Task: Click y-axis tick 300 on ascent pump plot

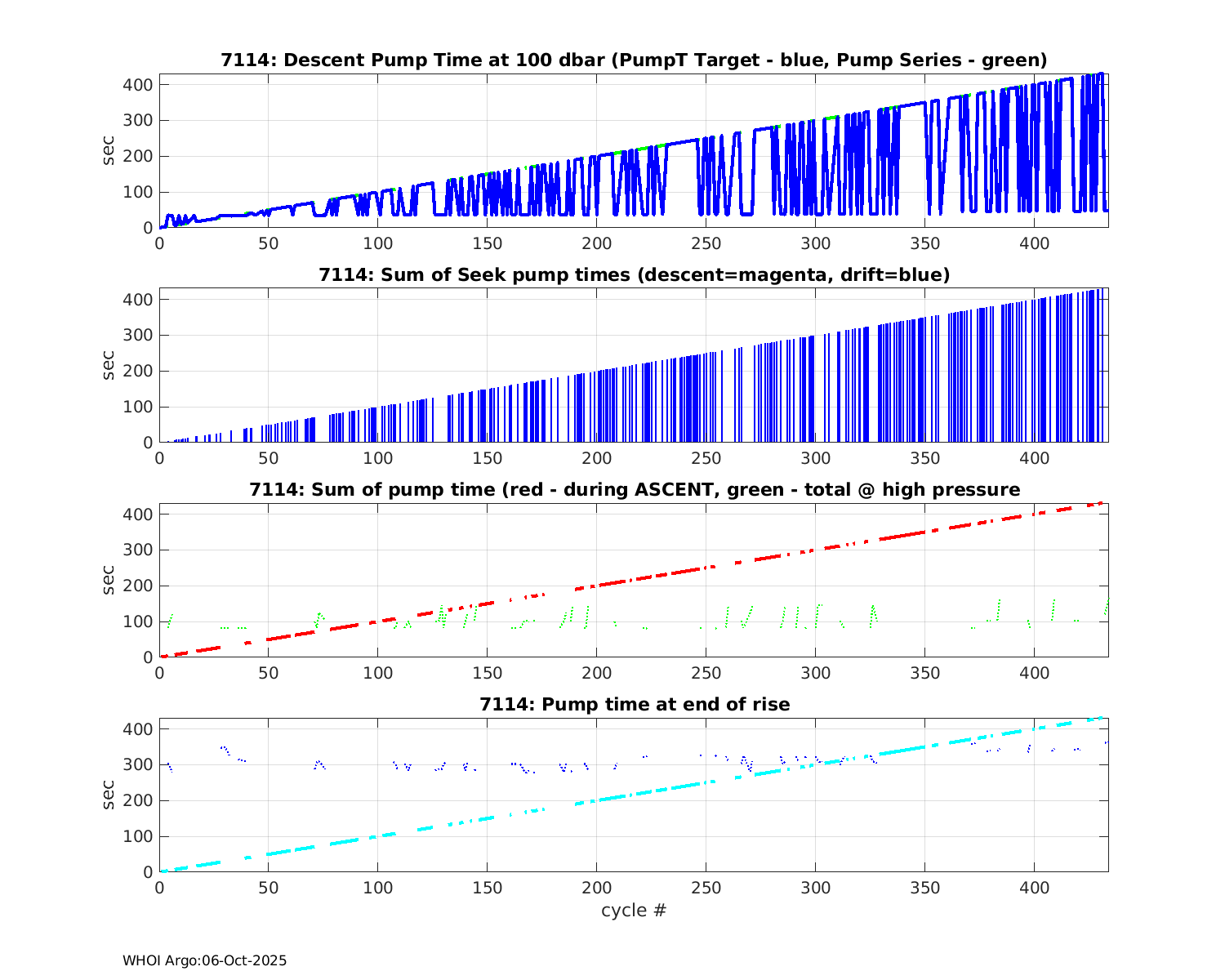Action: (x=137, y=550)
